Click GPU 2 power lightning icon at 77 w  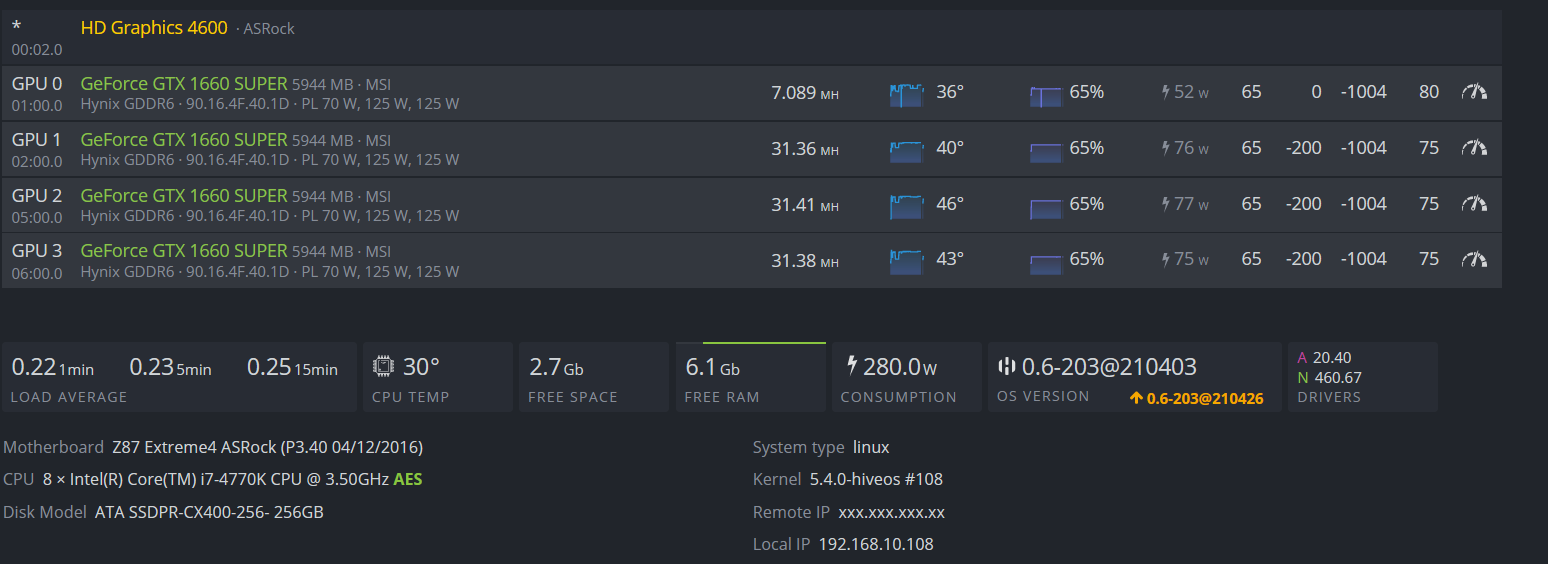click(1166, 204)
